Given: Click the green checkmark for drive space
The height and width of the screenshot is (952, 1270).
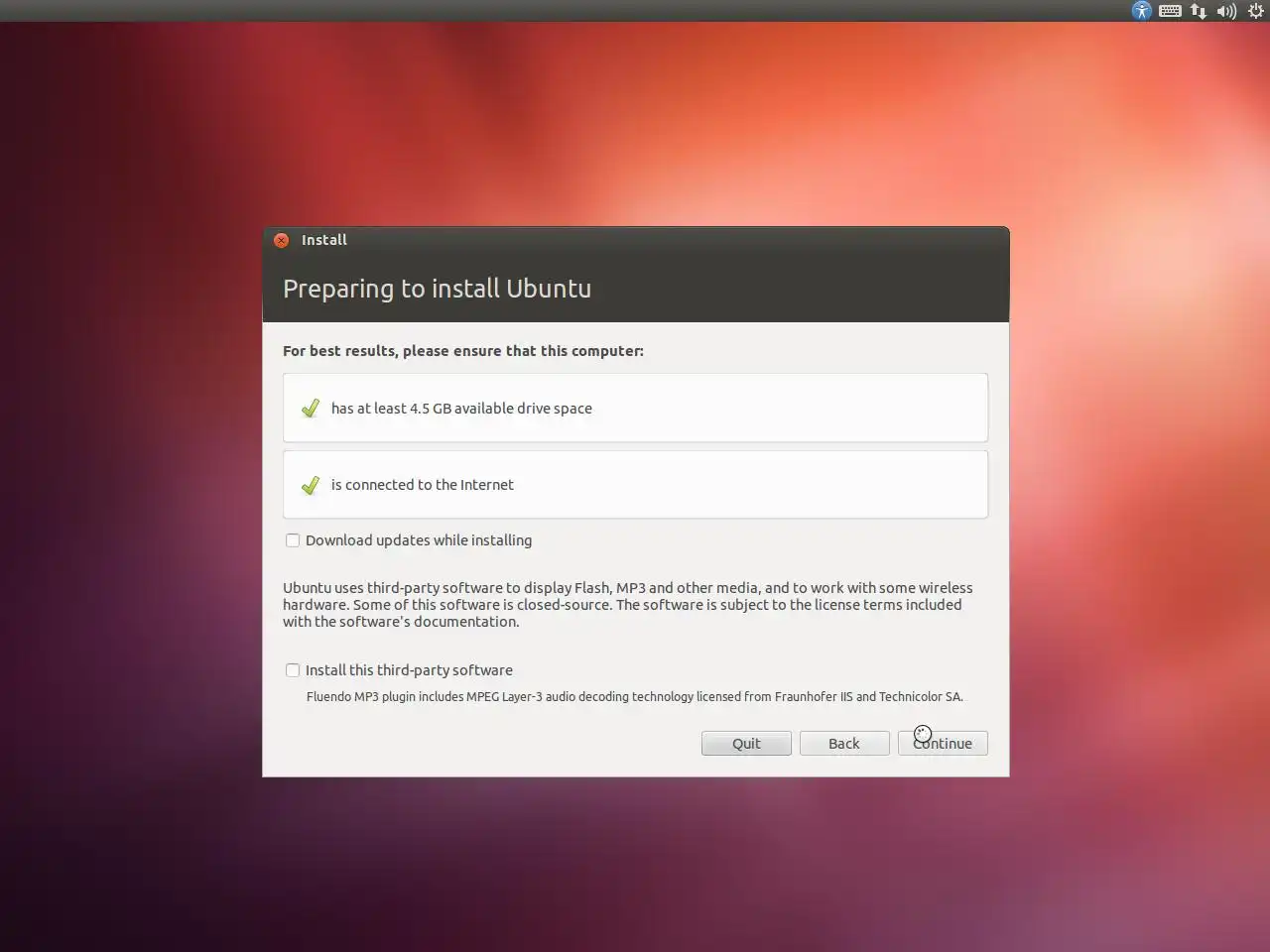Looking at the screenshot, I should pyautogui.click(x=311, y=408).
